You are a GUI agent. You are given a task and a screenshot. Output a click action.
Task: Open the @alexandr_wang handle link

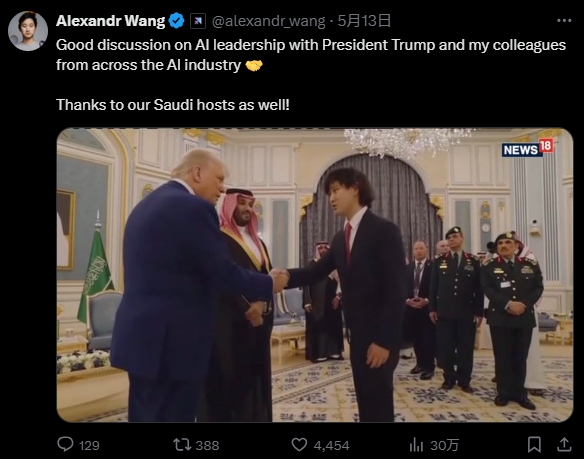coord(269,21)
